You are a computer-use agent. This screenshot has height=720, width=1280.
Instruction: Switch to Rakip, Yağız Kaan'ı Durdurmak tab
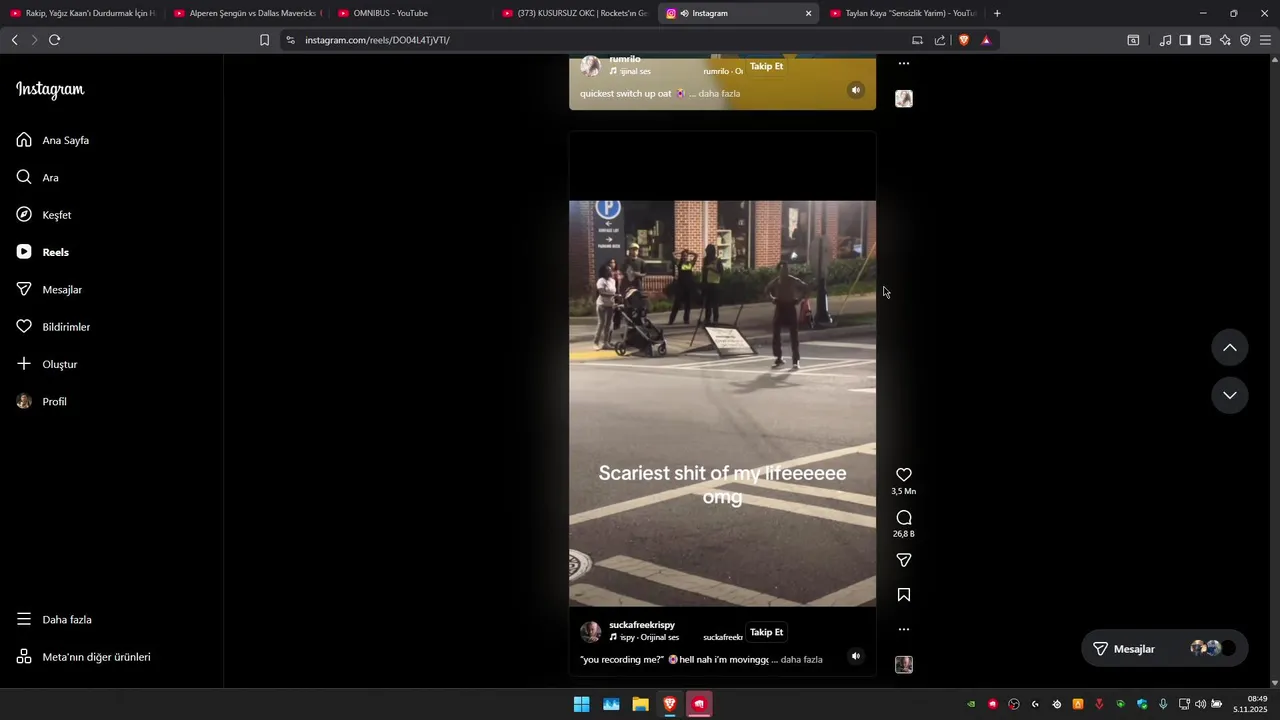click(83, 13)
